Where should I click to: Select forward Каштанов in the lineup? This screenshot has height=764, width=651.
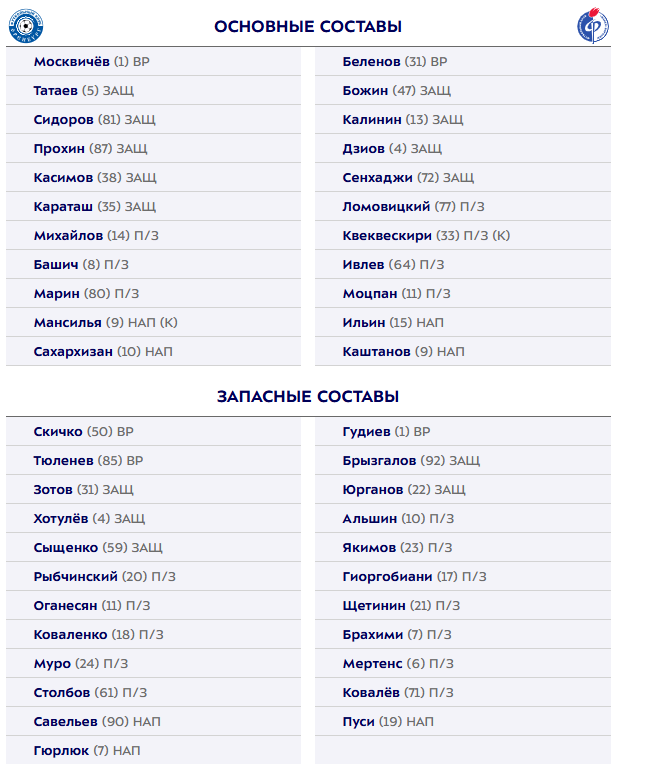pos(403,352)
